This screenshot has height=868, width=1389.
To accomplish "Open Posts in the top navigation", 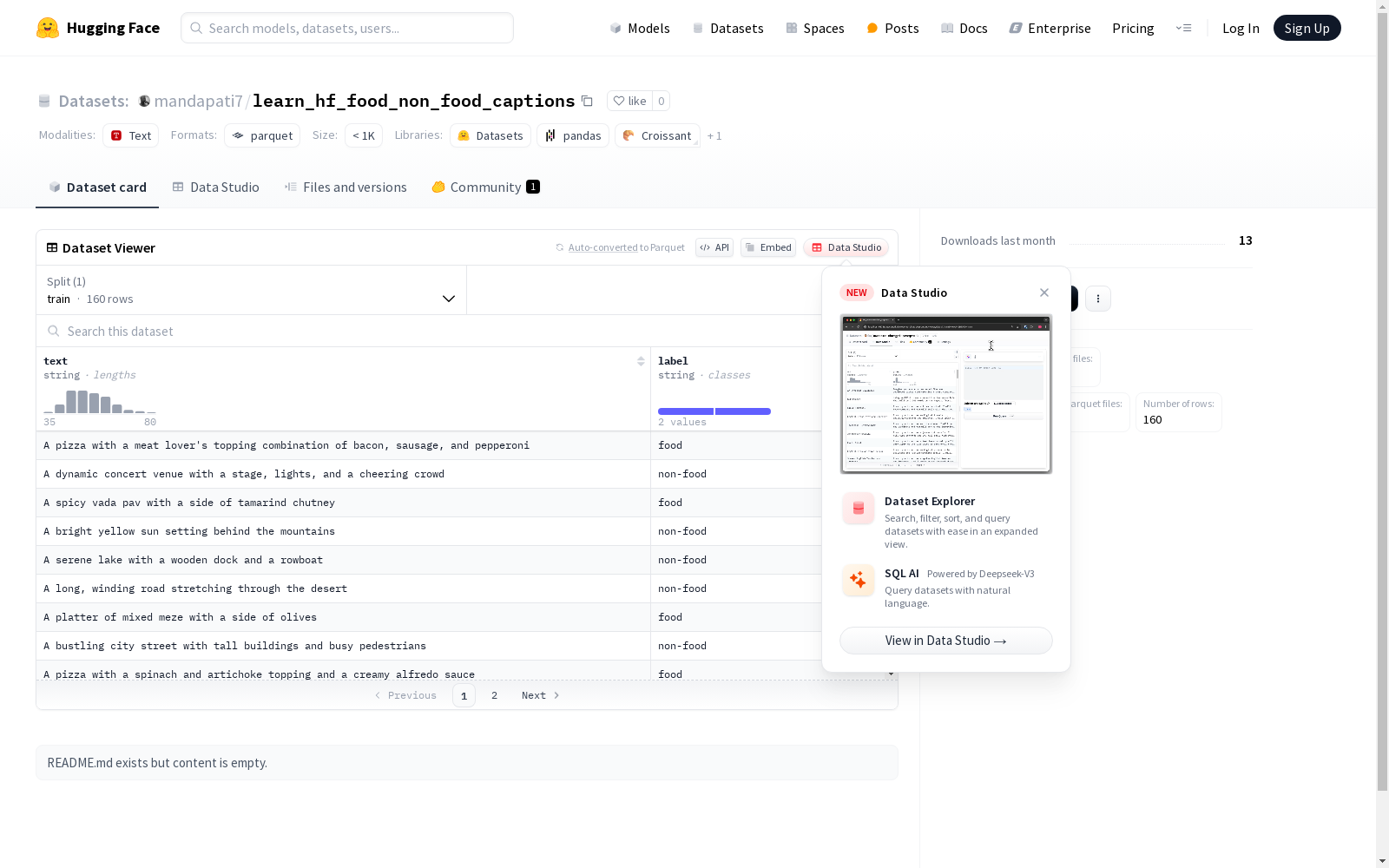I will coord(893,28).
